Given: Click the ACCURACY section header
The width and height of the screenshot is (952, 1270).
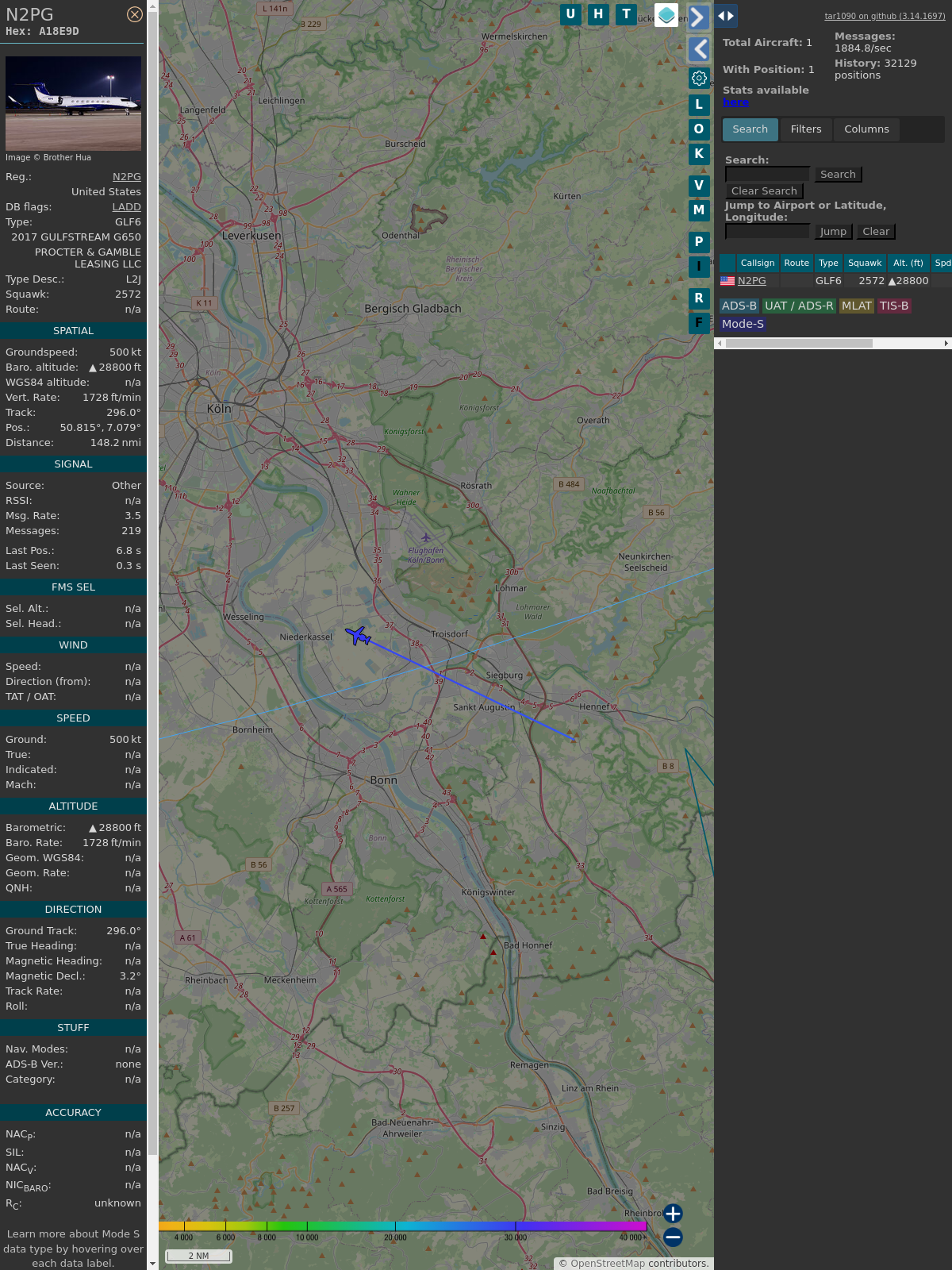Looking at the screenshot, I should point(73,1113).
